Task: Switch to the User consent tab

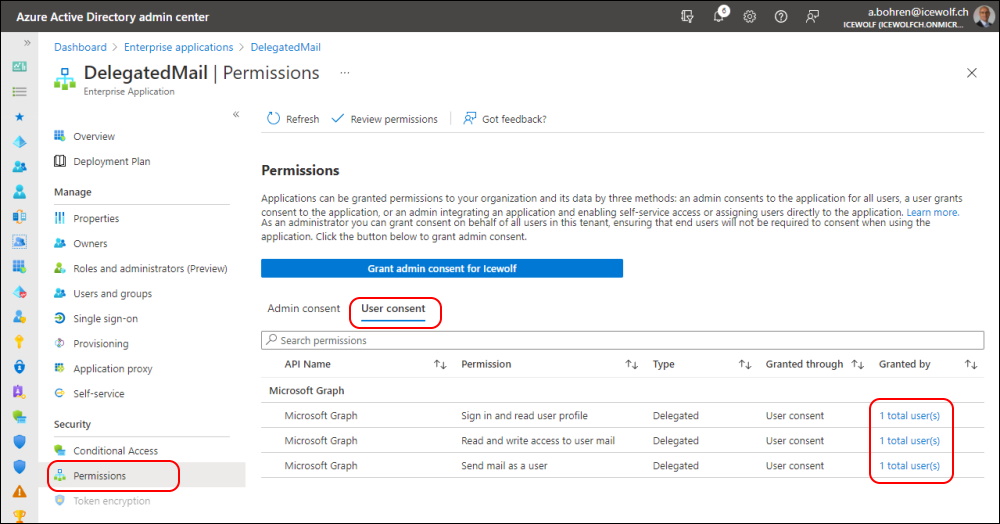Action: (393, 309)
